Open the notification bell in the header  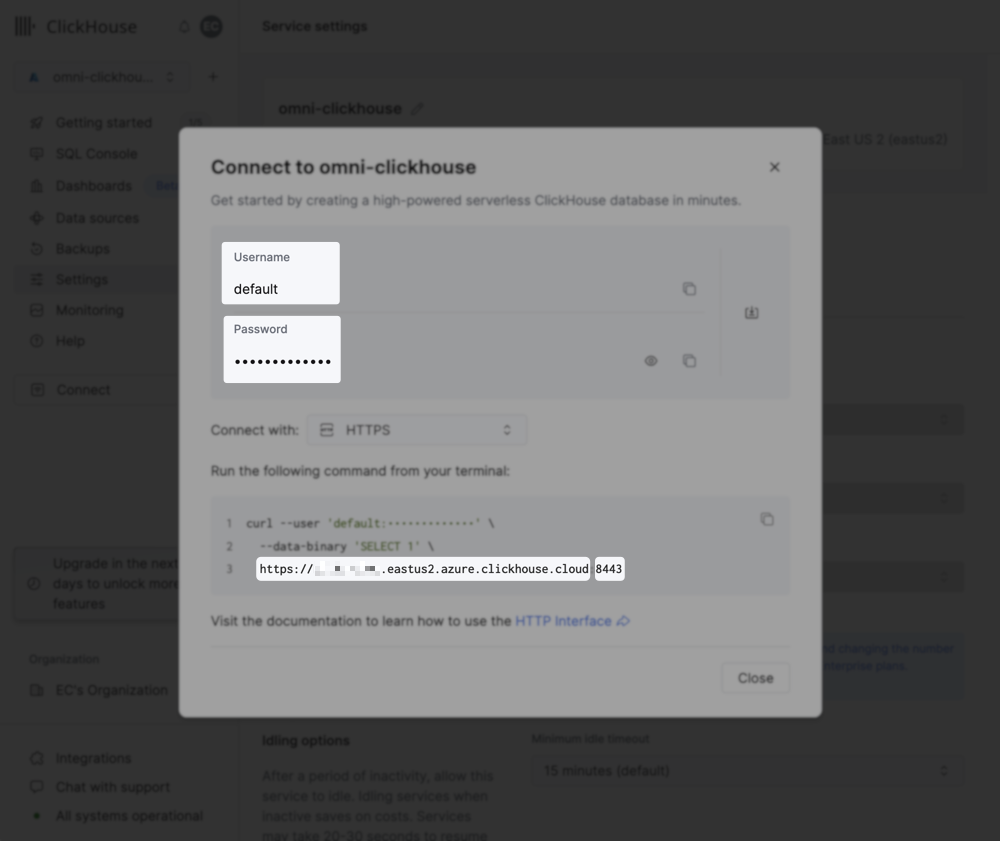[x=183, y=26]
